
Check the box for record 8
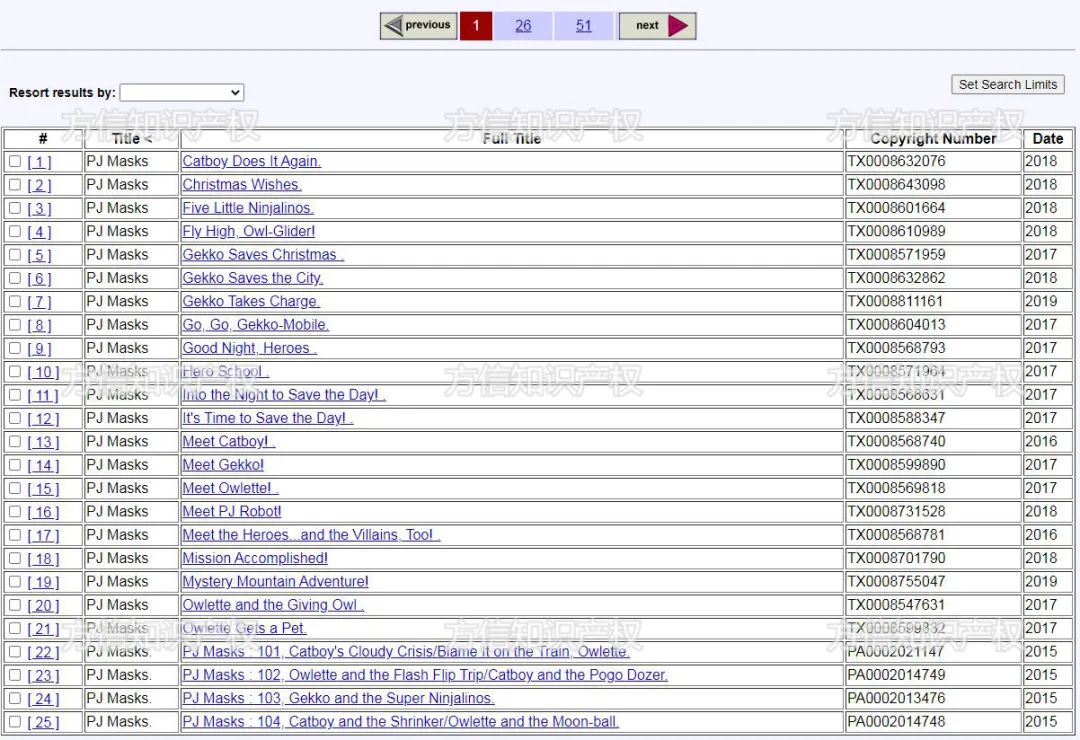point(14,325)
